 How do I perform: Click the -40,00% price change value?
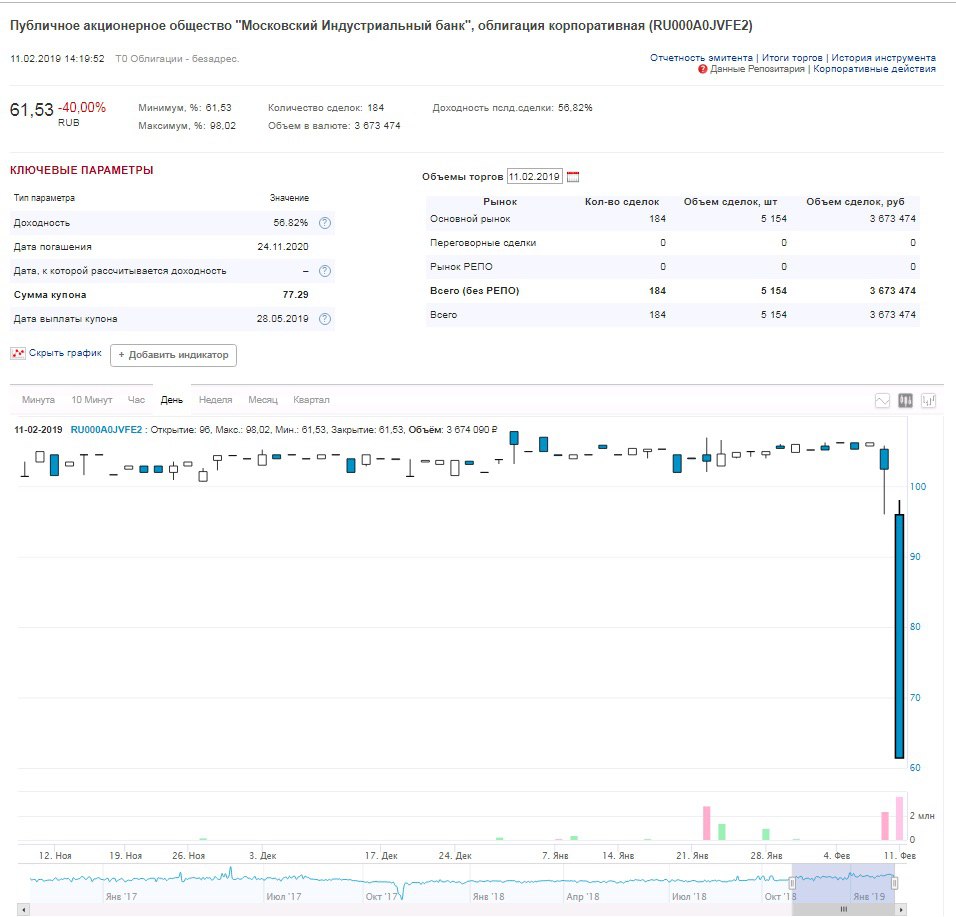pos(82,108)
